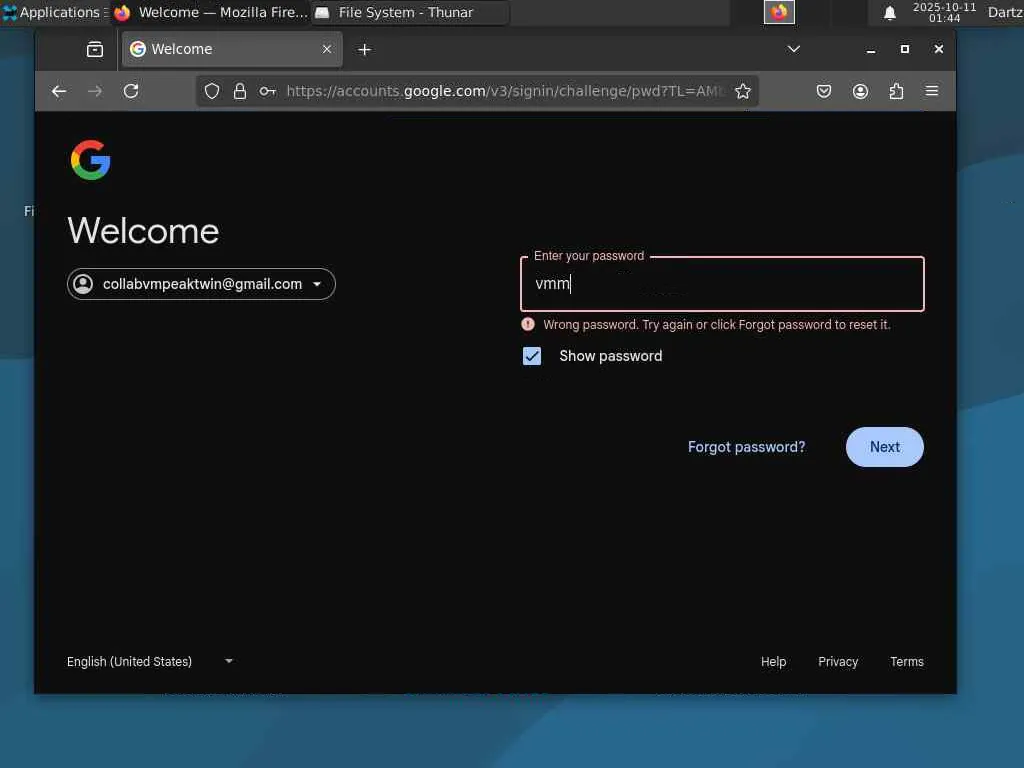The image size is (1024, 768).
Task: Bookmark this page with the star icon
Action: pyautogui.click(x=743, y=91)
